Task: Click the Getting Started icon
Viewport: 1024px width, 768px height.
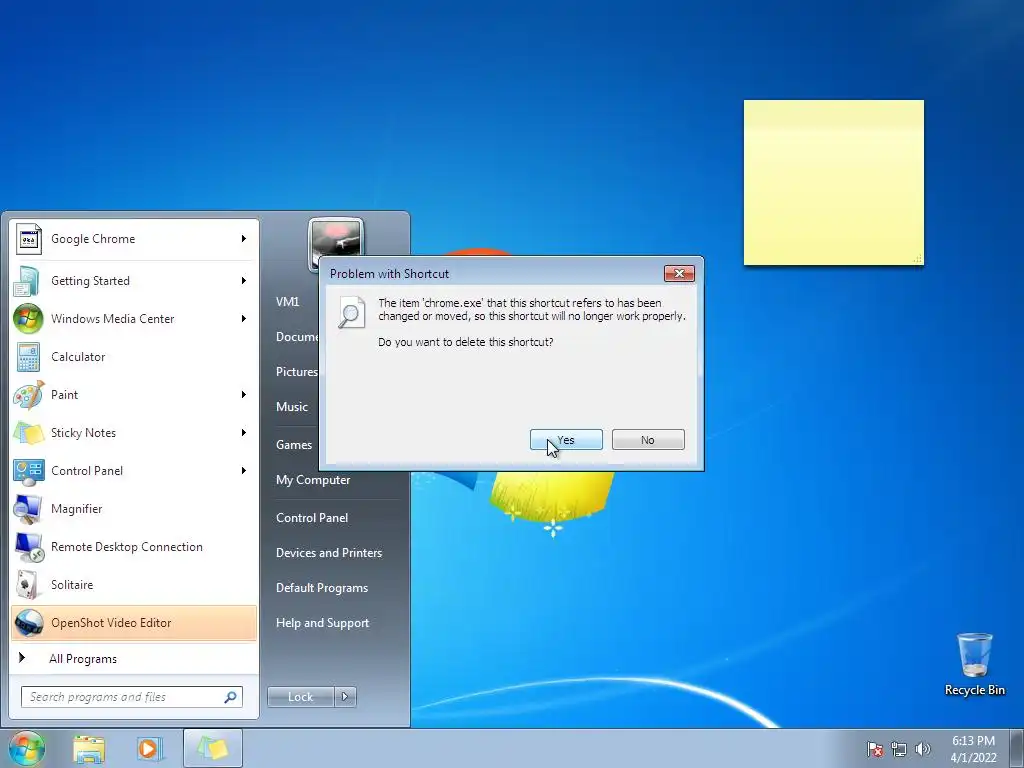Action: point(28,281)
